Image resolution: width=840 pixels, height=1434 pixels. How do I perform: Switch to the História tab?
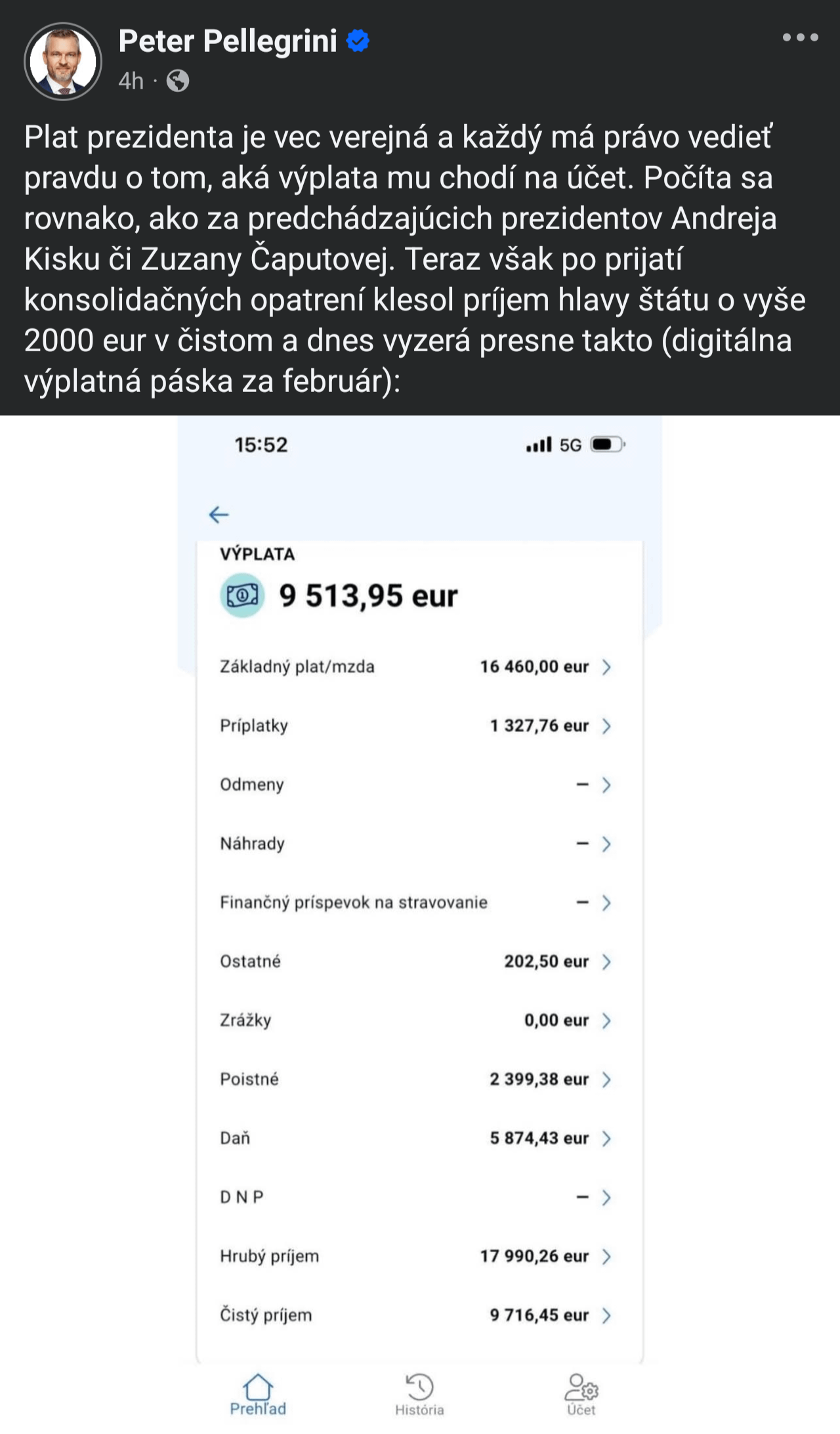pos(419,1395)
